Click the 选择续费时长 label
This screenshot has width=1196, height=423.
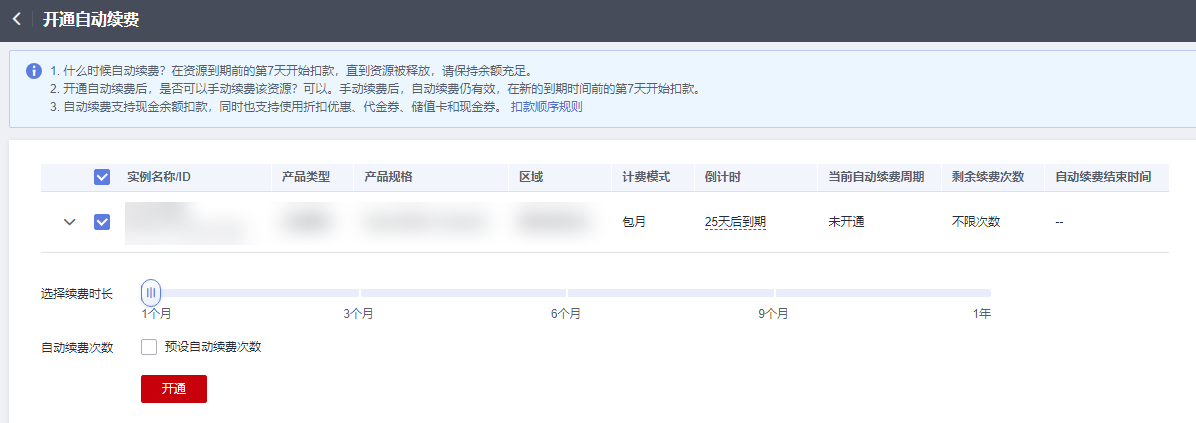pos(77,293)
